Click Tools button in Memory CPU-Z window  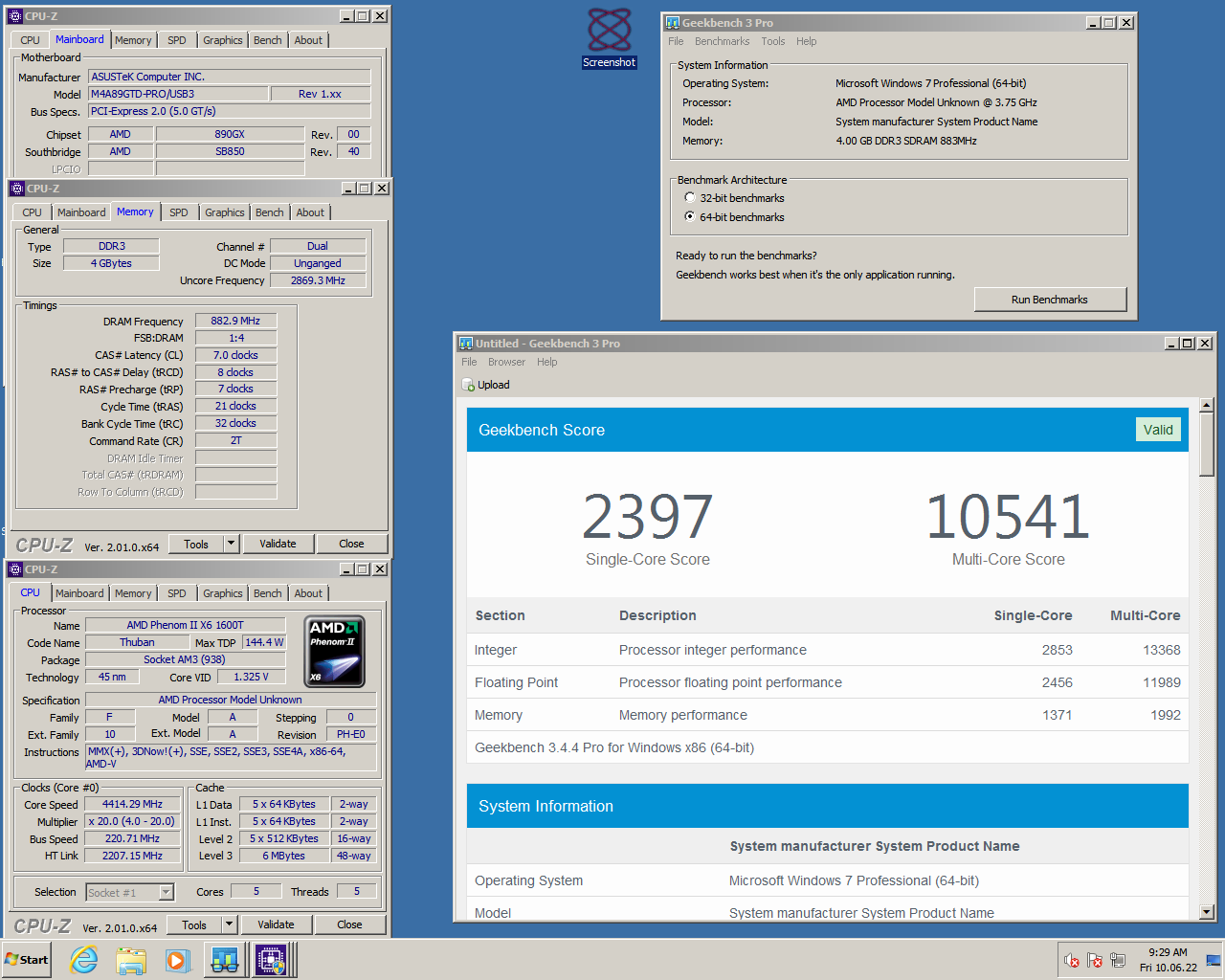(196, 544)
